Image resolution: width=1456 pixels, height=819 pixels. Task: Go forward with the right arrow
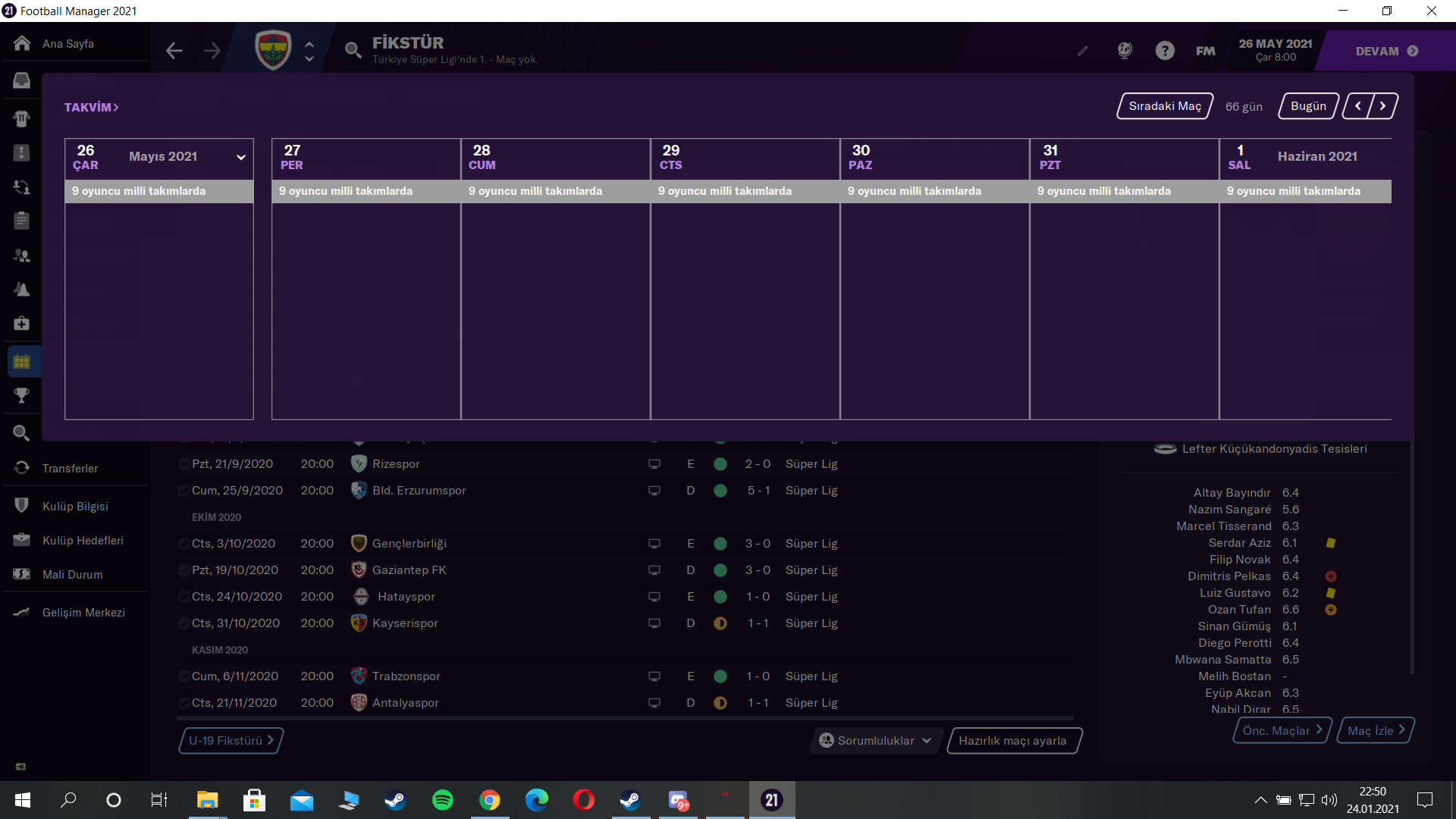pos(212,51)
